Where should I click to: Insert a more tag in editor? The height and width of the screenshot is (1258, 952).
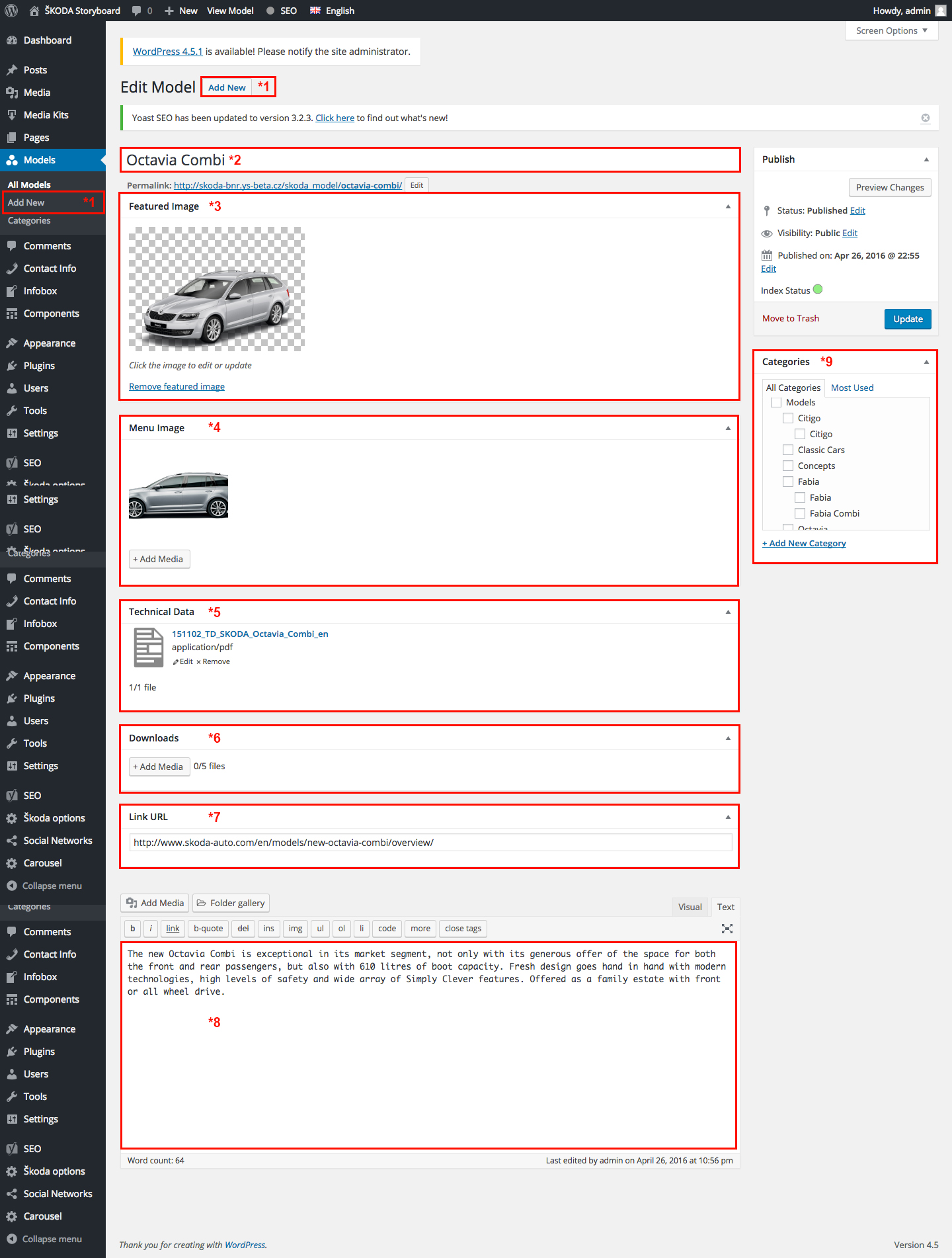420,929
